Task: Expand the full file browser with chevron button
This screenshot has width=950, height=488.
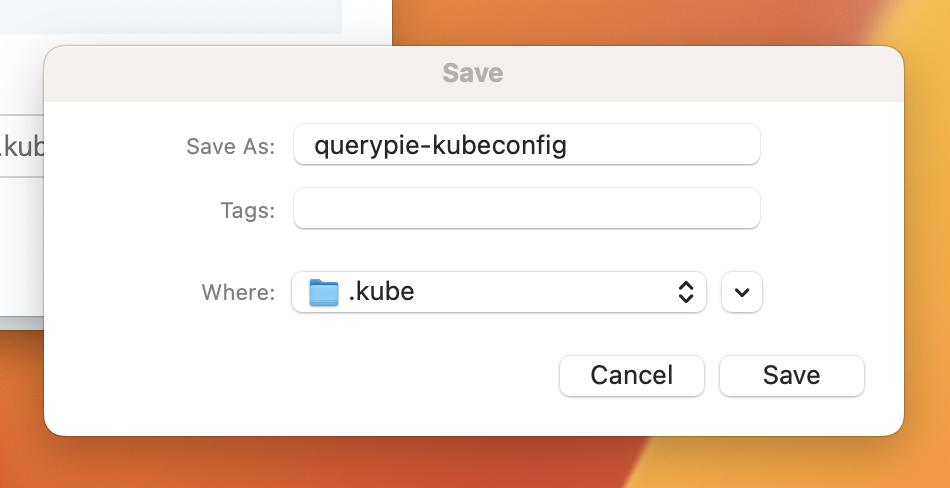Action: coord(741,292)
